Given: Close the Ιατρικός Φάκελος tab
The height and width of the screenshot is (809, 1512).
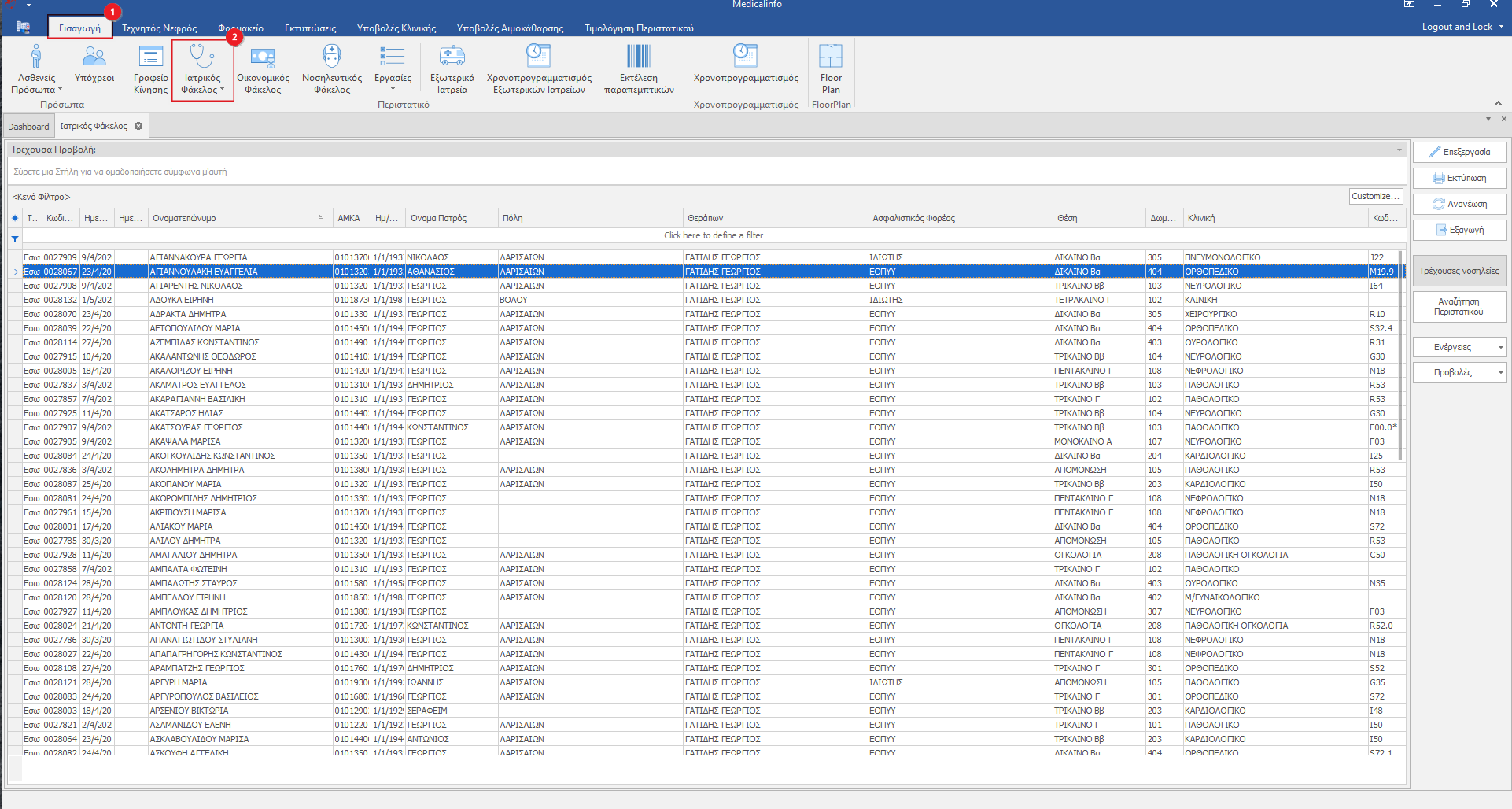Looking at the screenshot, I should (x=138, y=126).
